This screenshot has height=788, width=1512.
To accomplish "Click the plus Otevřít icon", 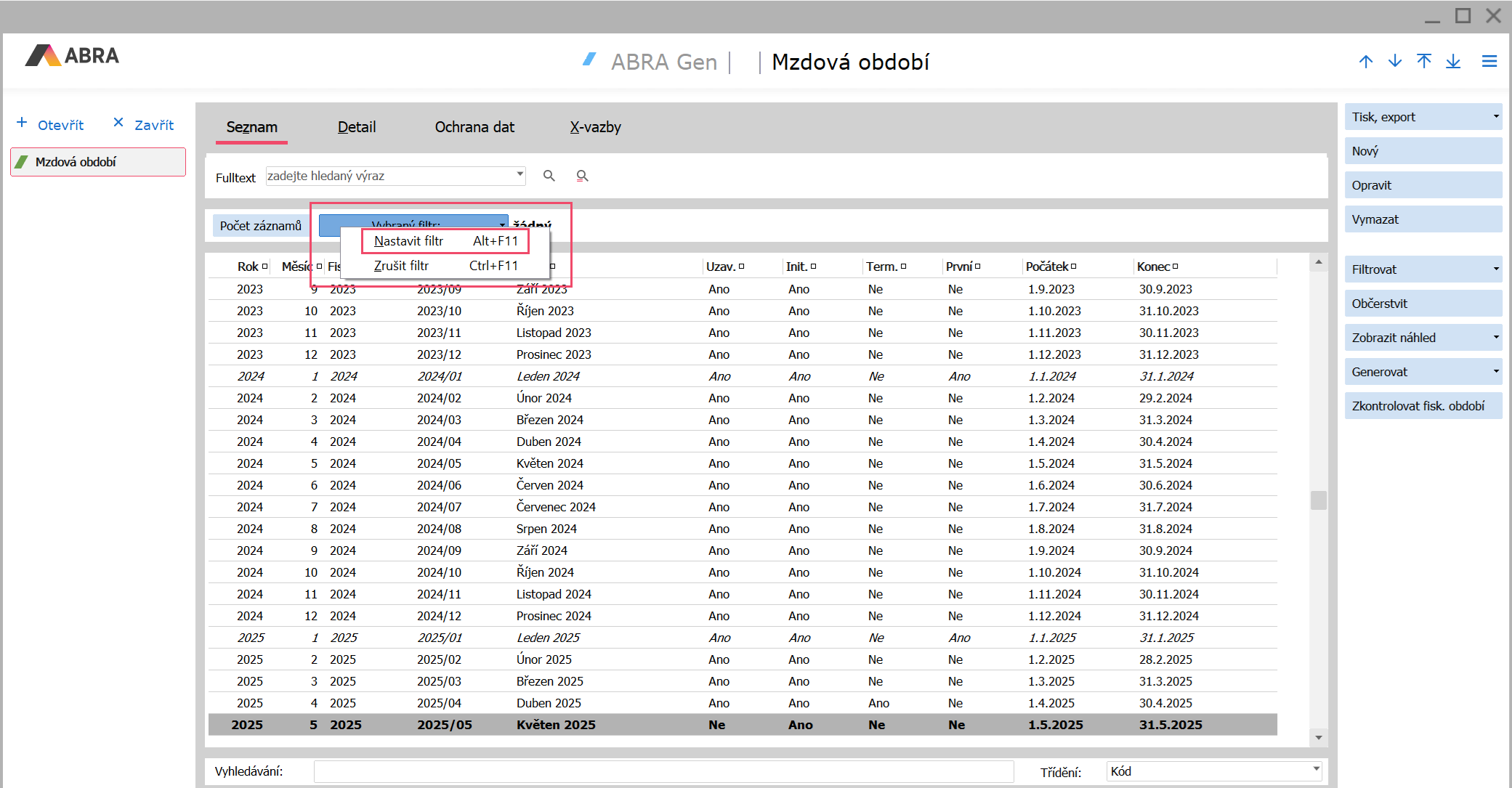I will pos(22,123).
